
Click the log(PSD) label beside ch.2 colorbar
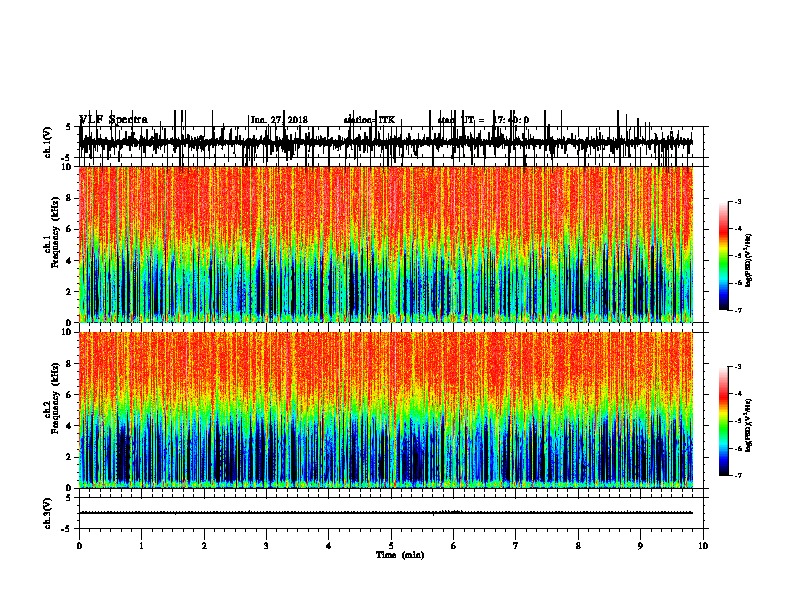pyautogui.click(x=749, y=425)
